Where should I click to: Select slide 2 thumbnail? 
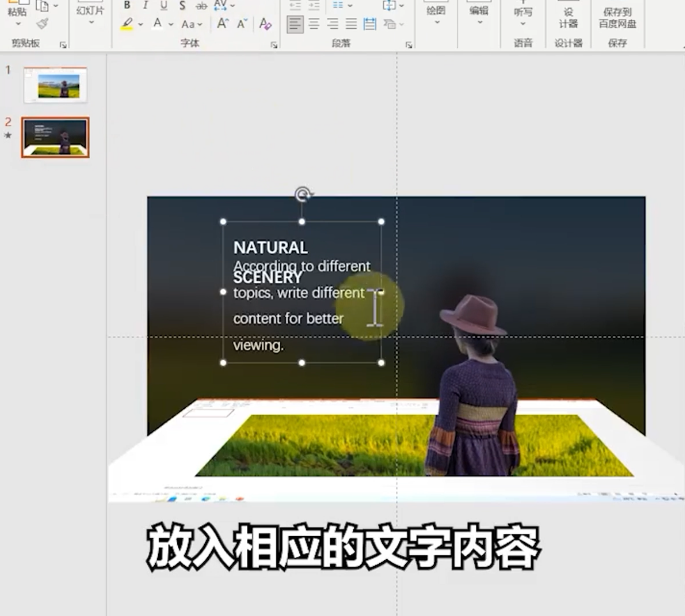point(55,137)
